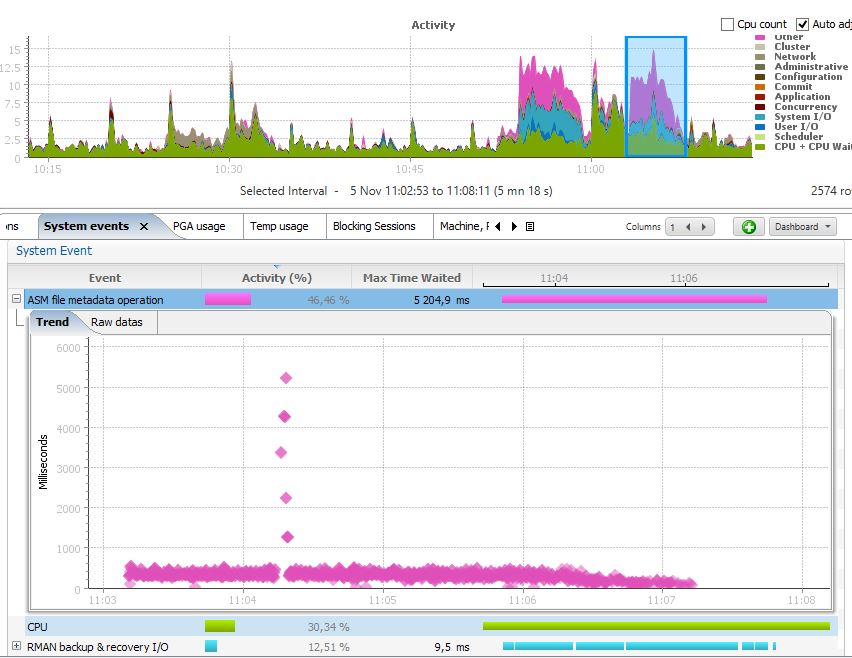Collapse the ASM file metadata operation row
The width and height of the screenshot is (852, 658).
point(16,299)
